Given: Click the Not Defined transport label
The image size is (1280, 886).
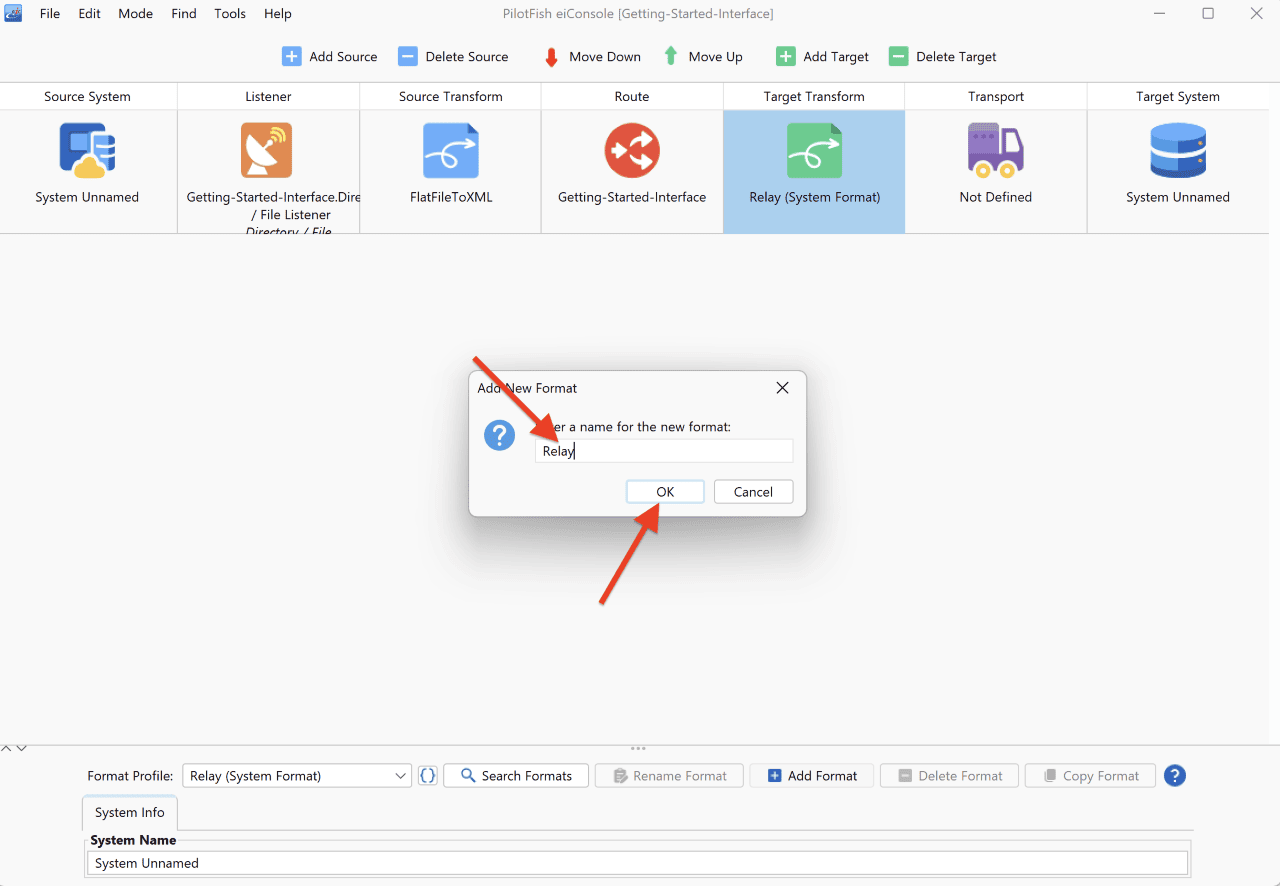Looking at the screenshot, I should click(x=995, y=197).
